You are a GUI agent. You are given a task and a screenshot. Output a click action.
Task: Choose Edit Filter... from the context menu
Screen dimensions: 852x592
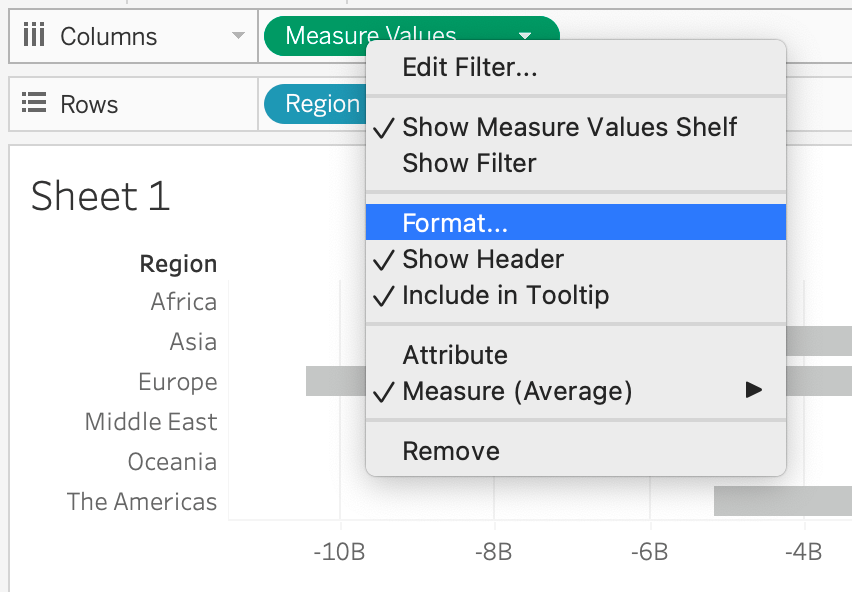tap(470, 68)
